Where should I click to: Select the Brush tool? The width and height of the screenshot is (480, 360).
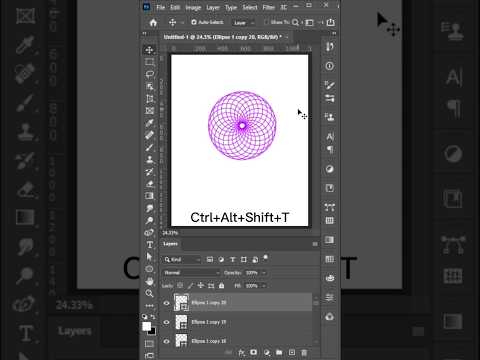(149, 147)
